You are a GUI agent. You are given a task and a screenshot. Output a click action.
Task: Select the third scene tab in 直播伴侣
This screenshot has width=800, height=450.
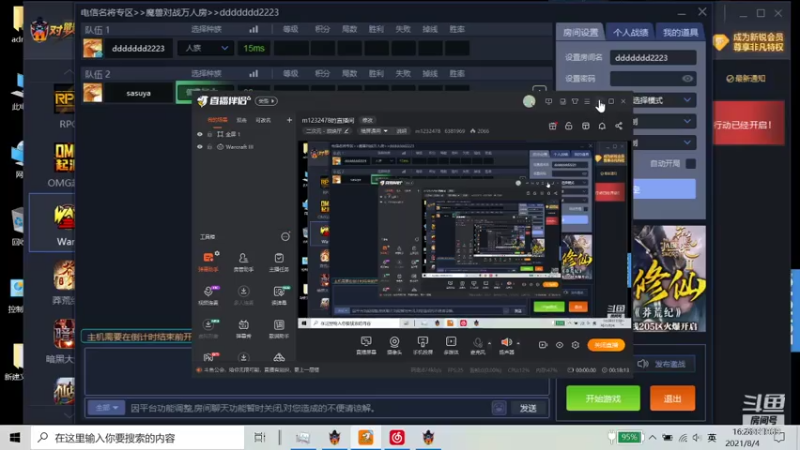[x=263, y=120]
